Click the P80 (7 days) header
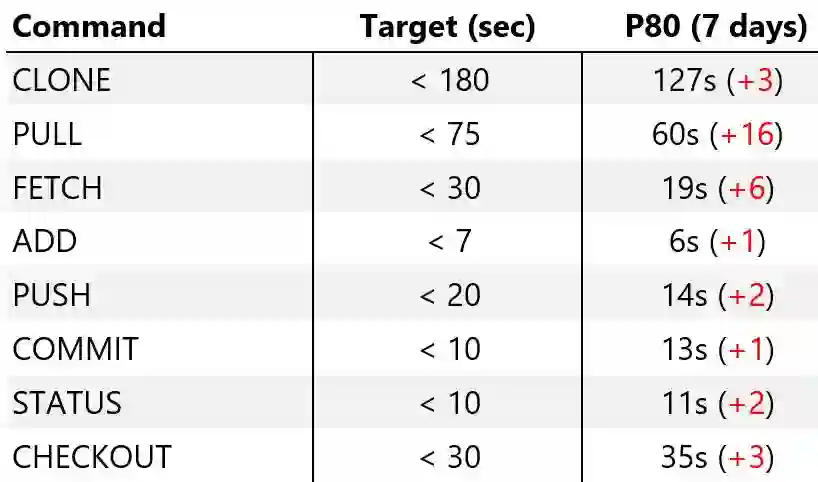The height and width of the screenshot is (482, 818). (x=716, y=27)
